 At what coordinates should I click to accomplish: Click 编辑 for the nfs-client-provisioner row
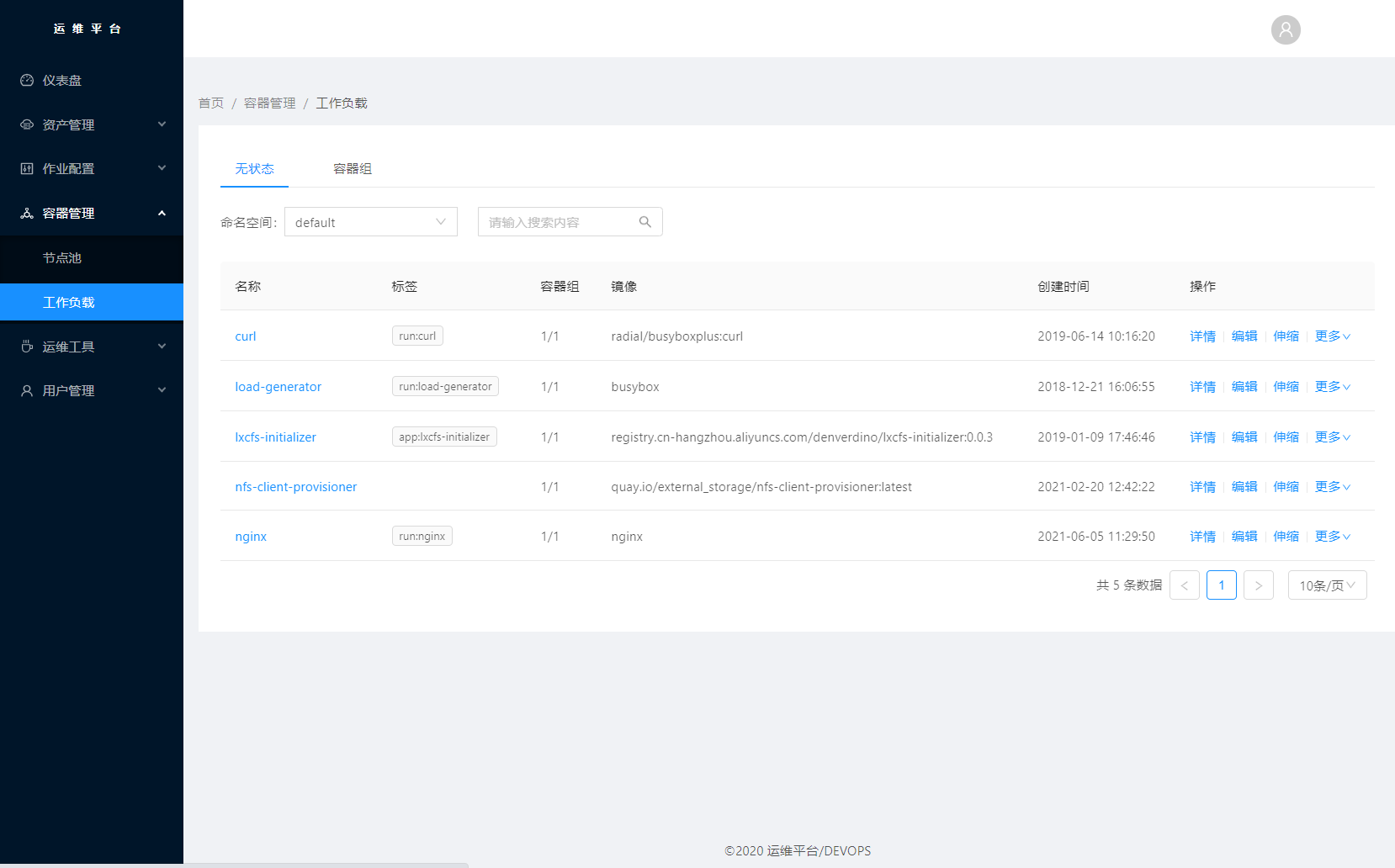(x=1244, y=487)
